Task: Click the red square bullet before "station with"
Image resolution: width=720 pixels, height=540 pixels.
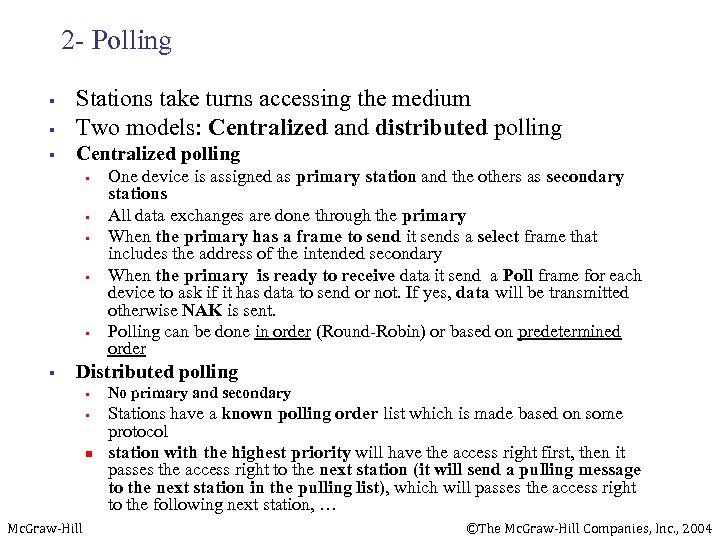Action: click(88, 453)
